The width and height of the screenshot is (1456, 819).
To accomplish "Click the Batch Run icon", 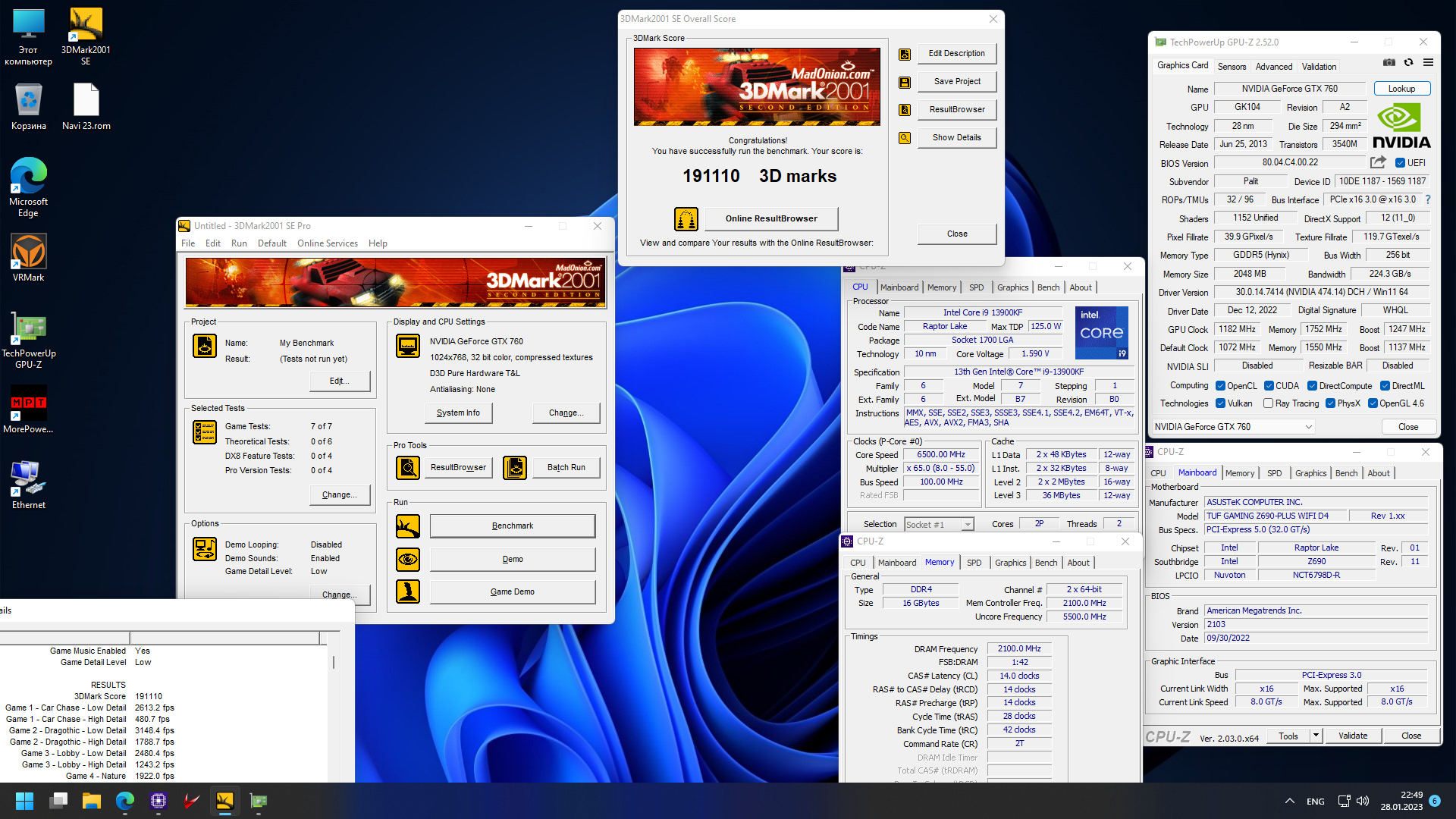I will [515, 468].
